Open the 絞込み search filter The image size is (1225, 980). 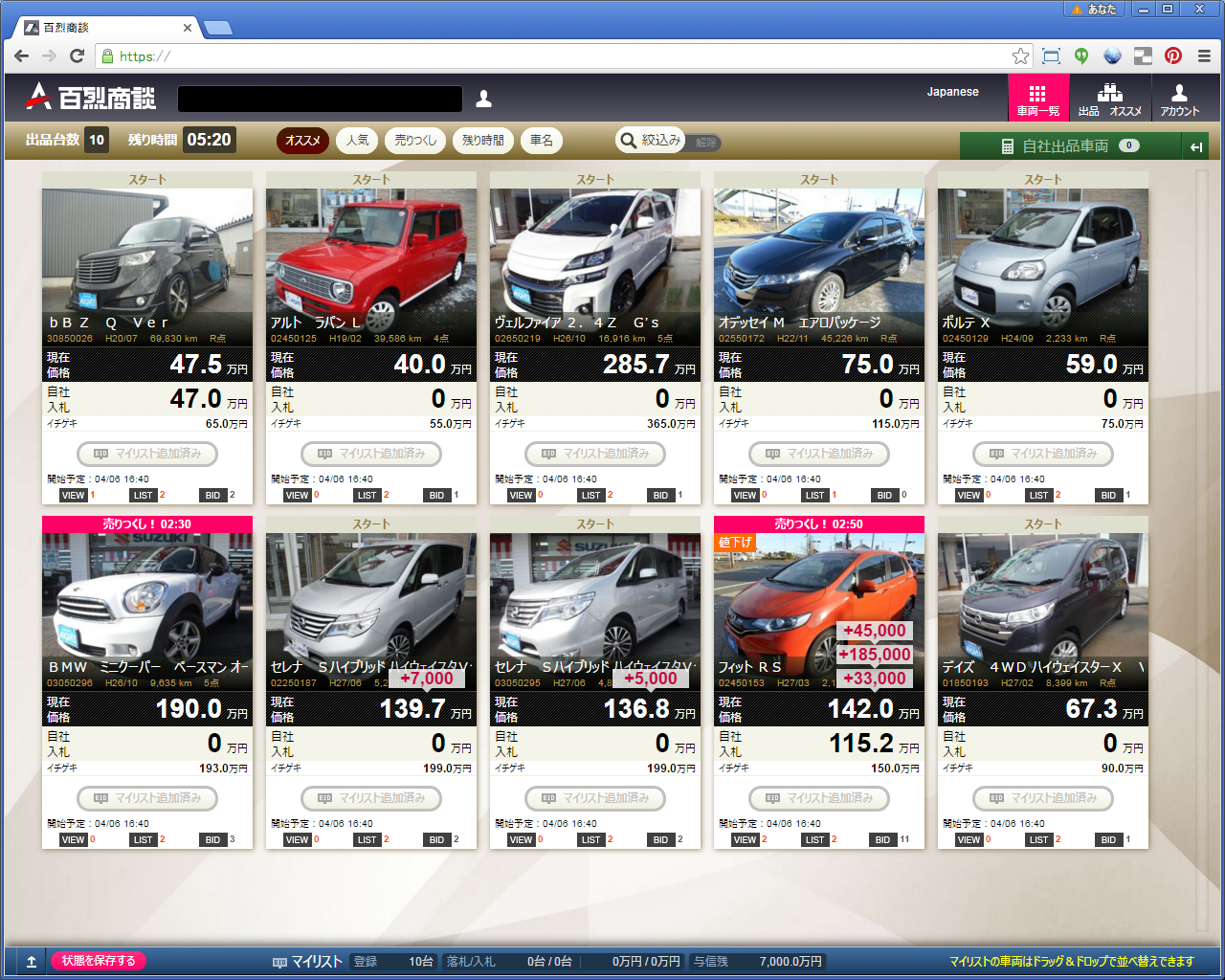(x=651, y=141)
